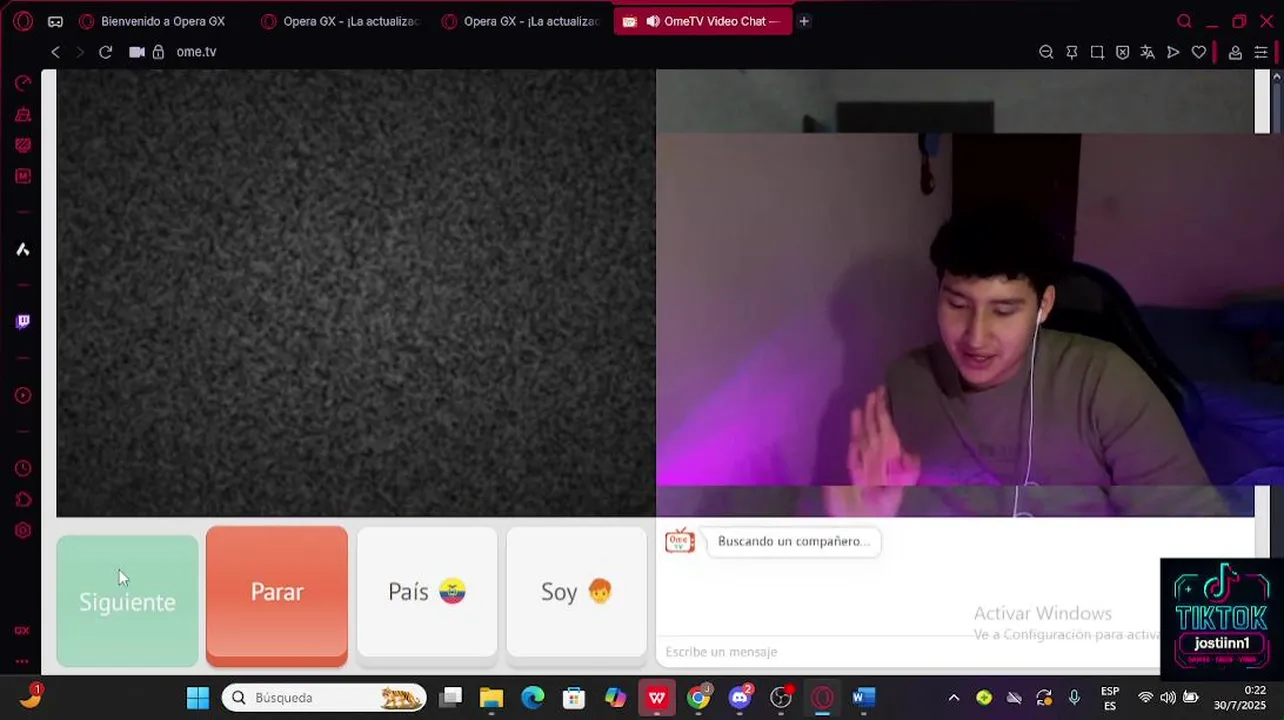The height and width of the screenshot is (720, 1284).
Task: Click the site padlock security icon
Action: coord(158,52)
